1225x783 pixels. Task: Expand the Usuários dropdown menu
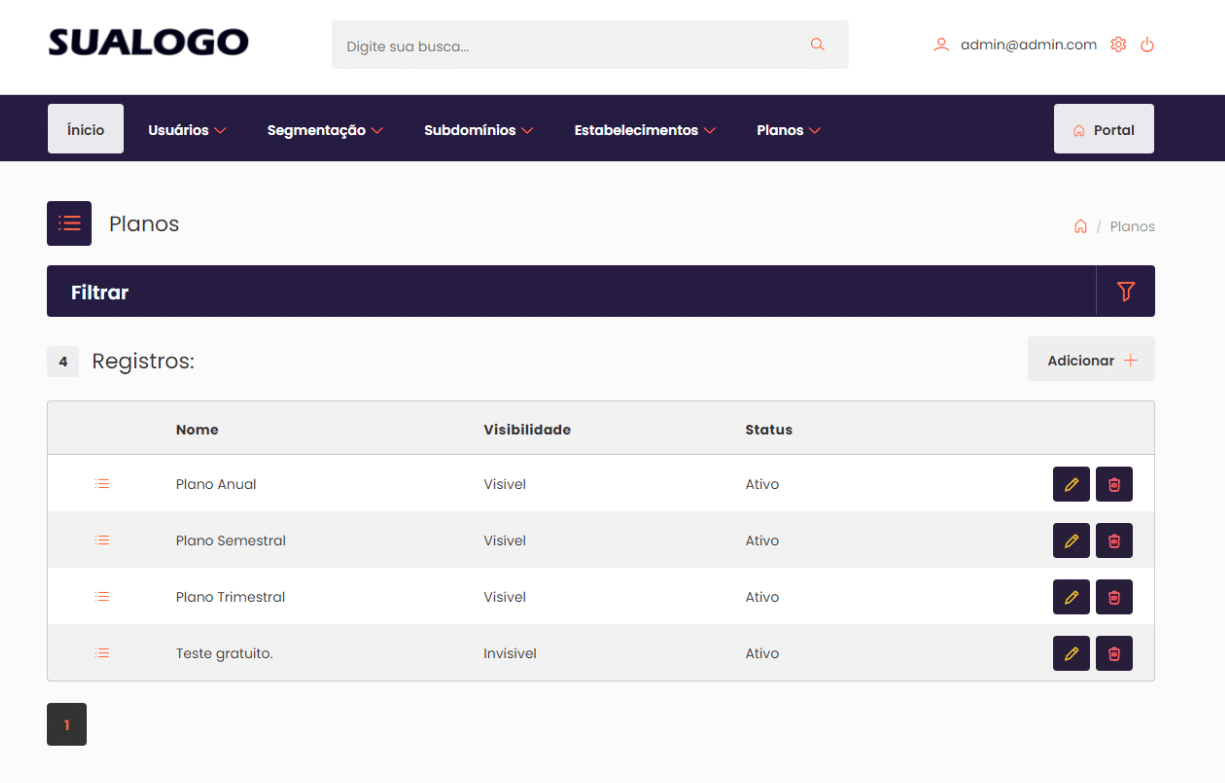tap(187, 129)
